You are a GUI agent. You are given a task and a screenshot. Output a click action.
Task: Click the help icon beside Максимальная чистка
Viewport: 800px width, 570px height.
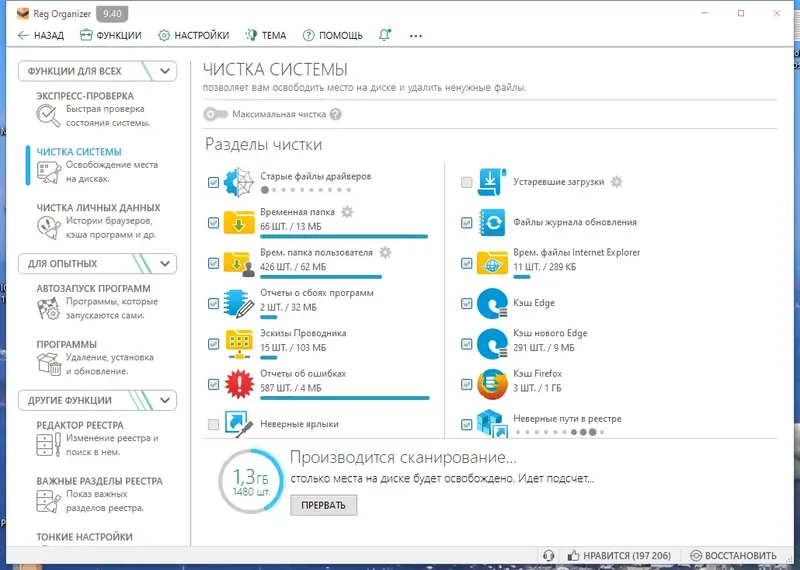pos(335,114)
